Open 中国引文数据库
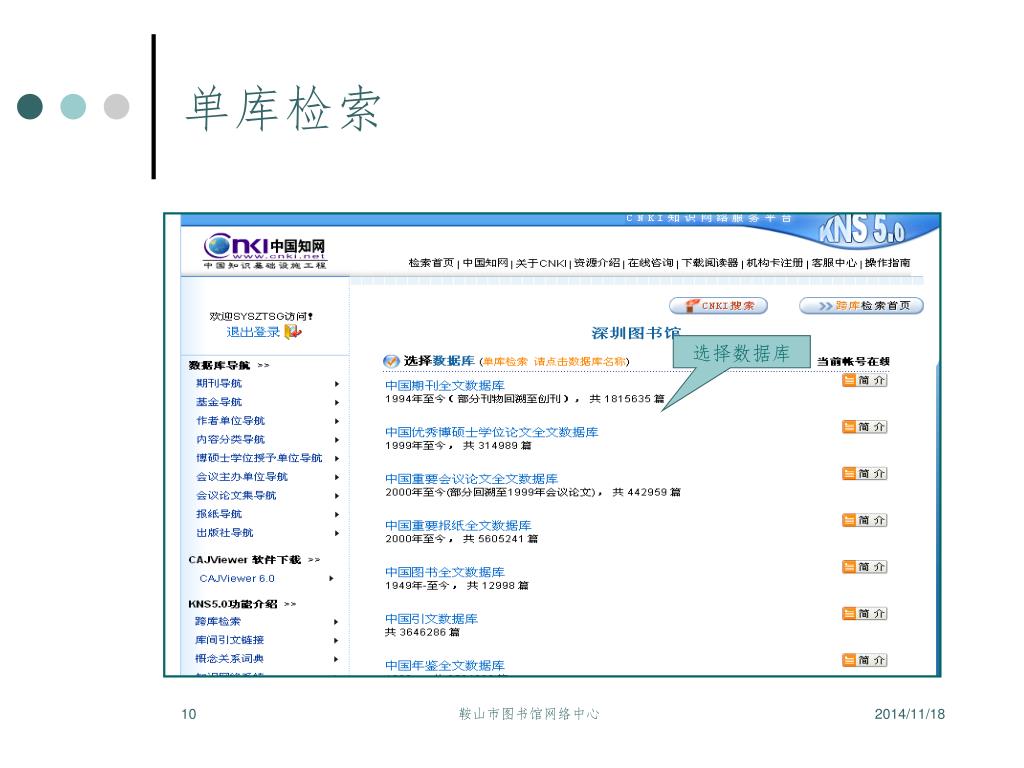Screen dimensions: 1024x768 pos(431,618)
